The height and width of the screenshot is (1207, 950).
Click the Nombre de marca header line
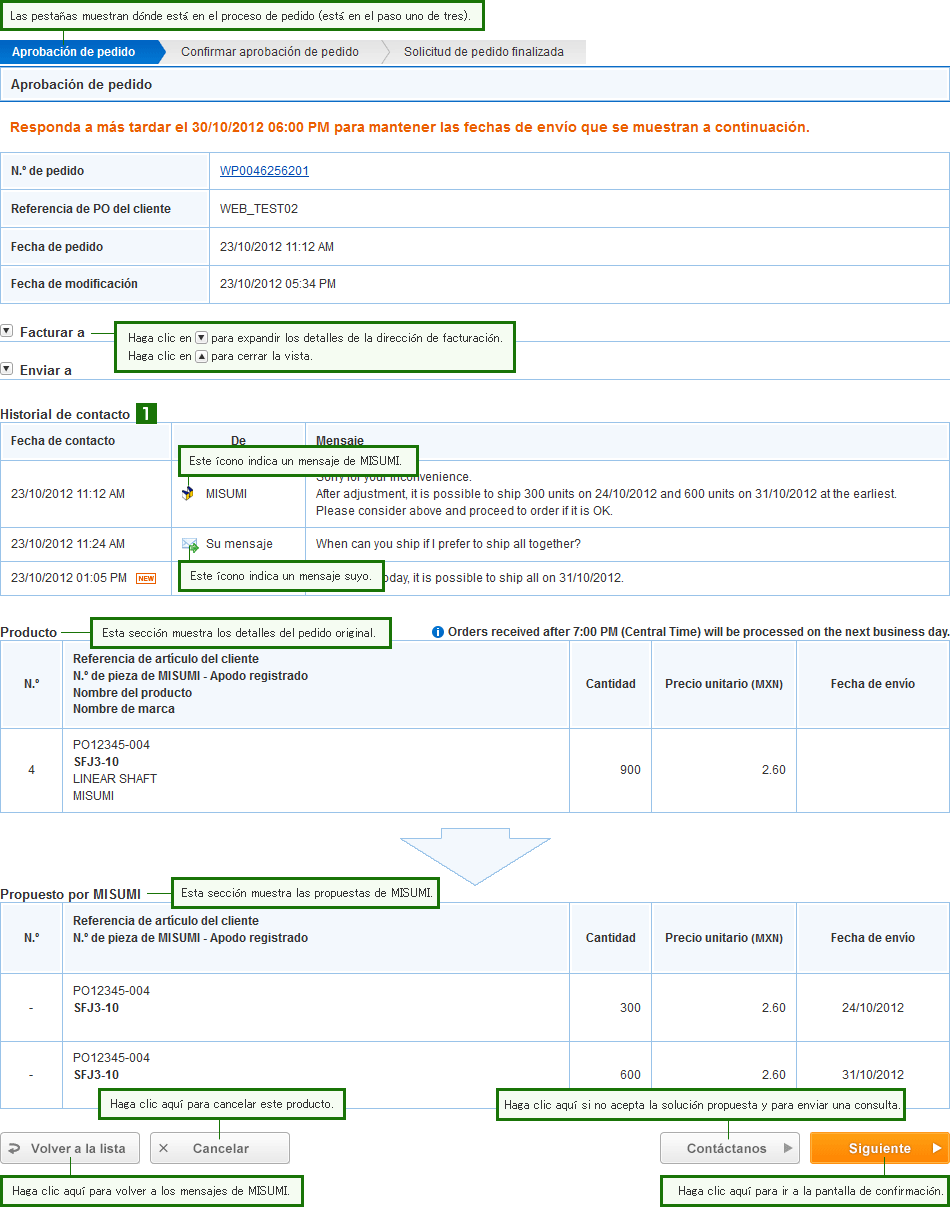pos(124,709)
